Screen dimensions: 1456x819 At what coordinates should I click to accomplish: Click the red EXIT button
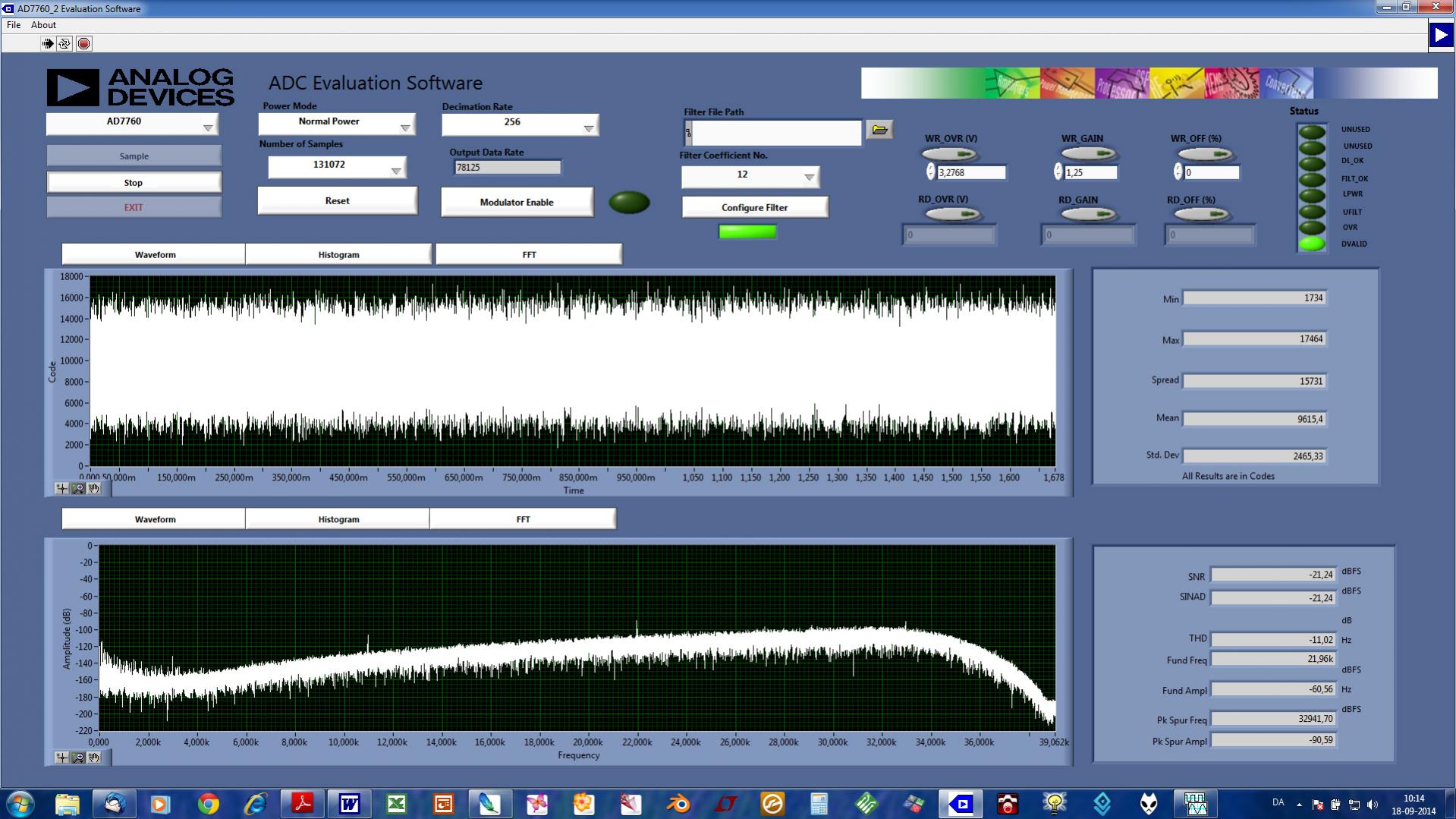(134, 207)
